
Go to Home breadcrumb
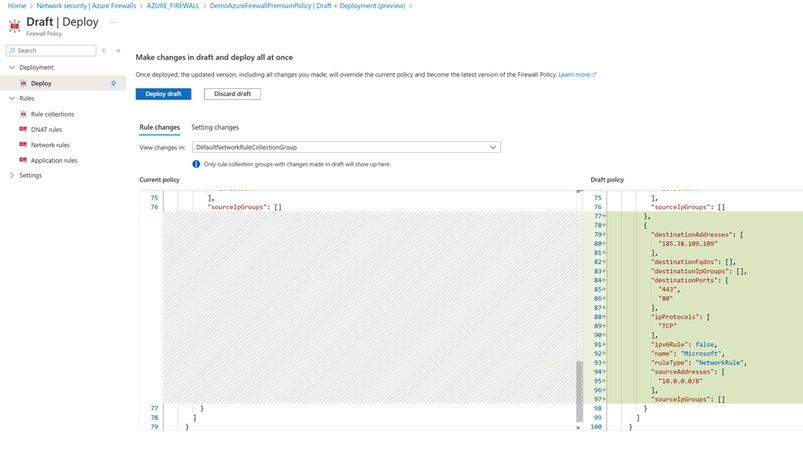tap(17, 6)
